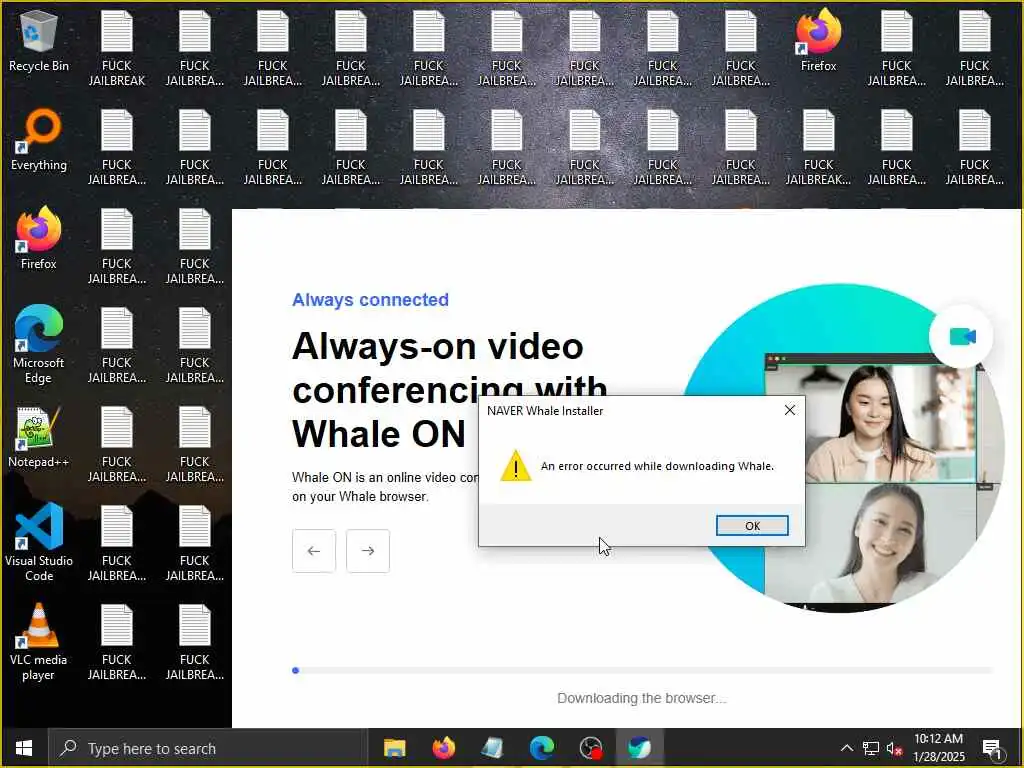The height and width of the screenshot is (768, 1024).
Task: Go to the previous slide with the left arrow
Action: click(x=314, y=551)
